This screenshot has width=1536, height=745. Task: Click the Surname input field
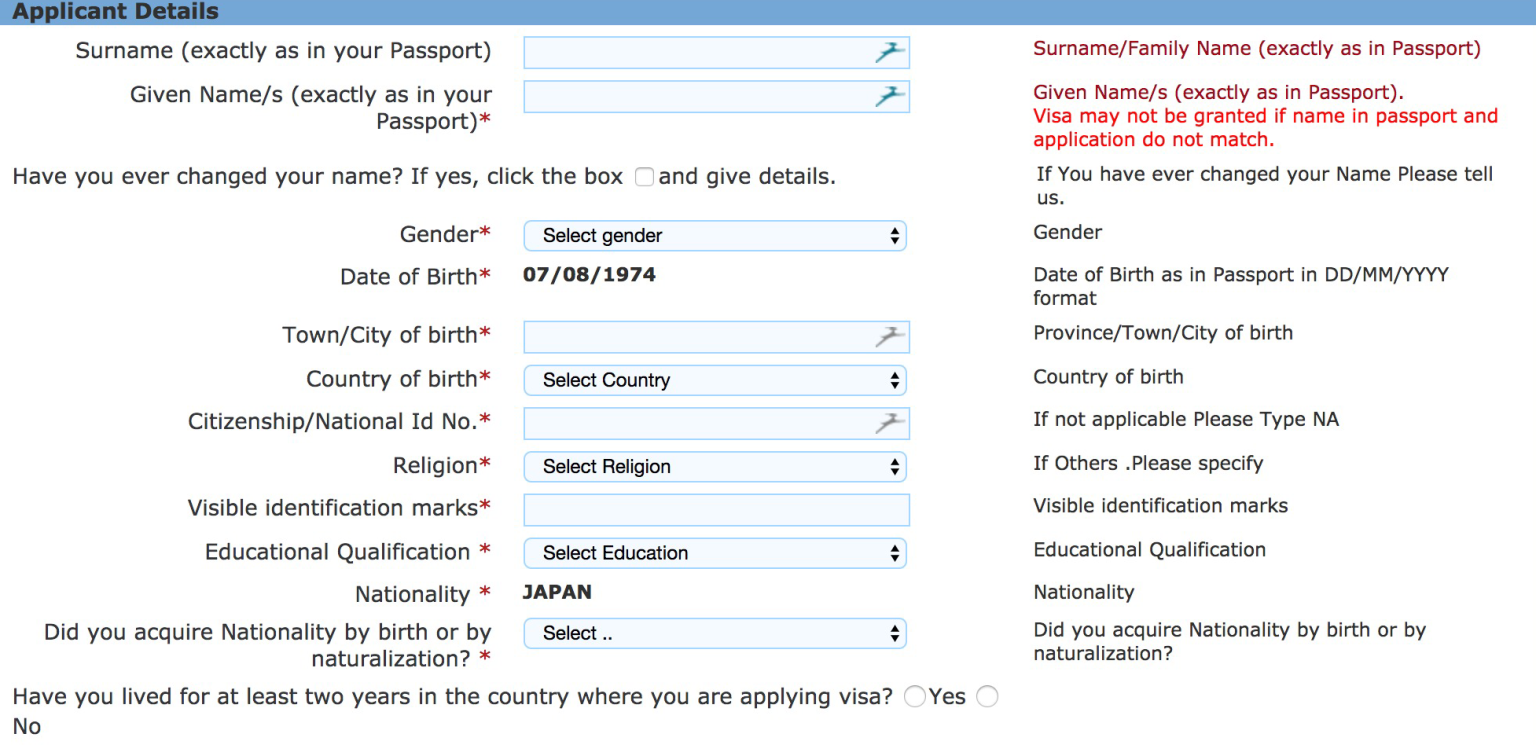(695, 53)
